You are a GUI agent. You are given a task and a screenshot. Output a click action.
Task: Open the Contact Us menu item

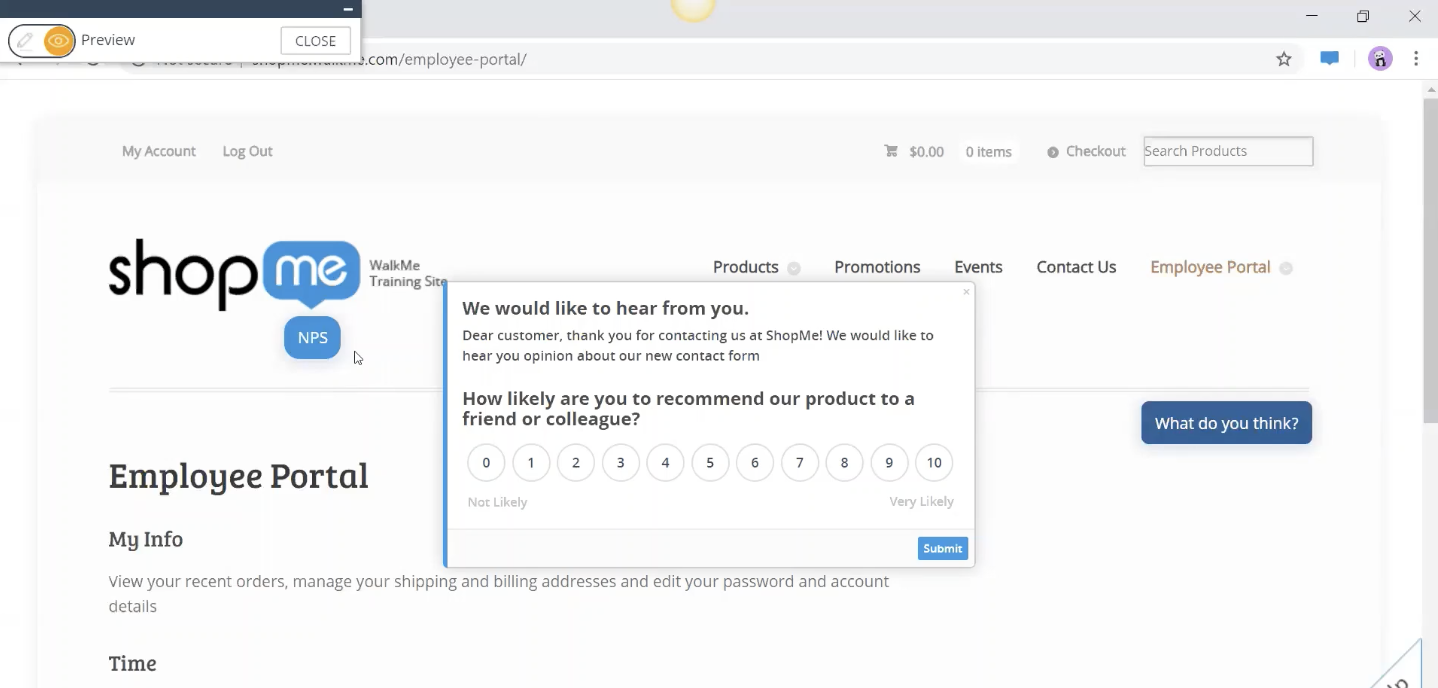point(1076,267)
